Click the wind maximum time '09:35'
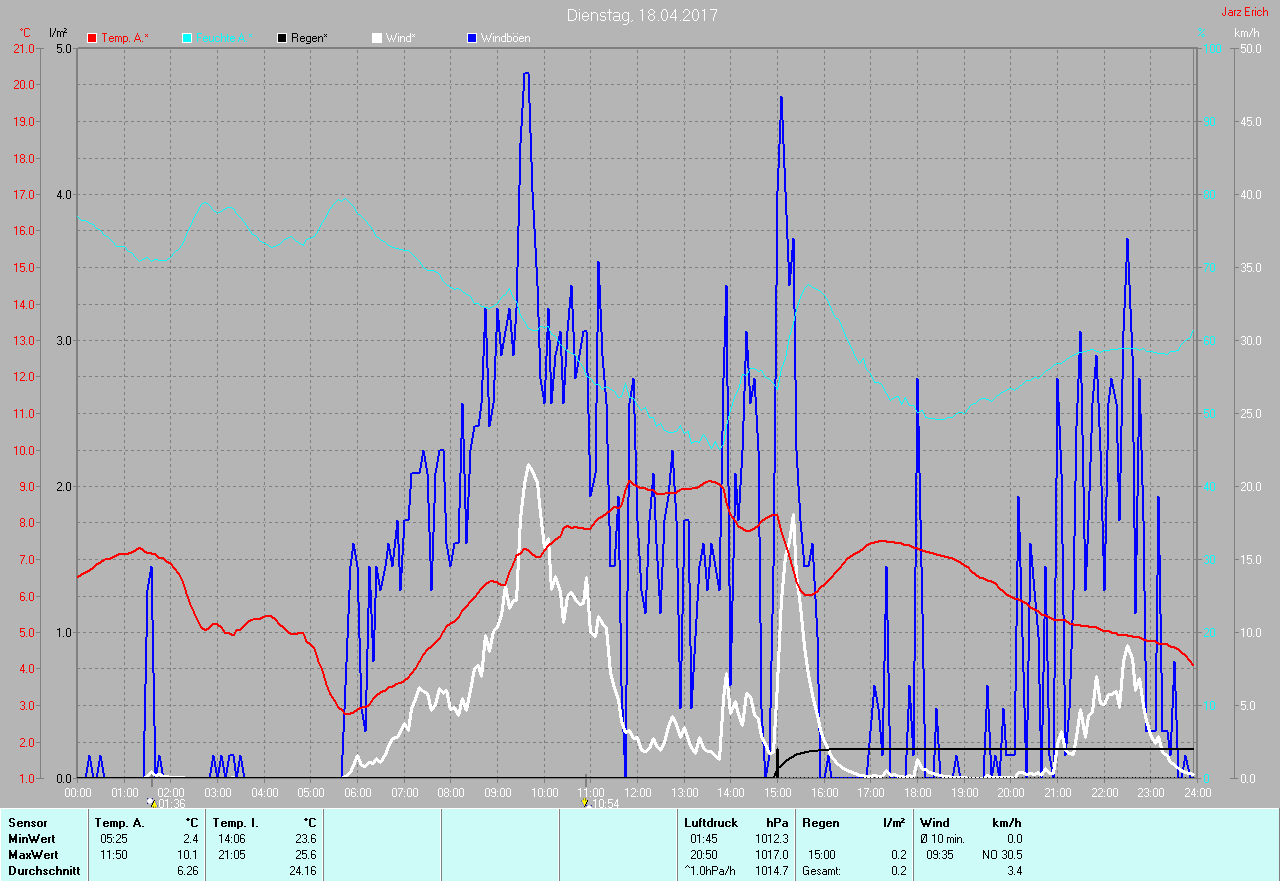 coord(940,855)
